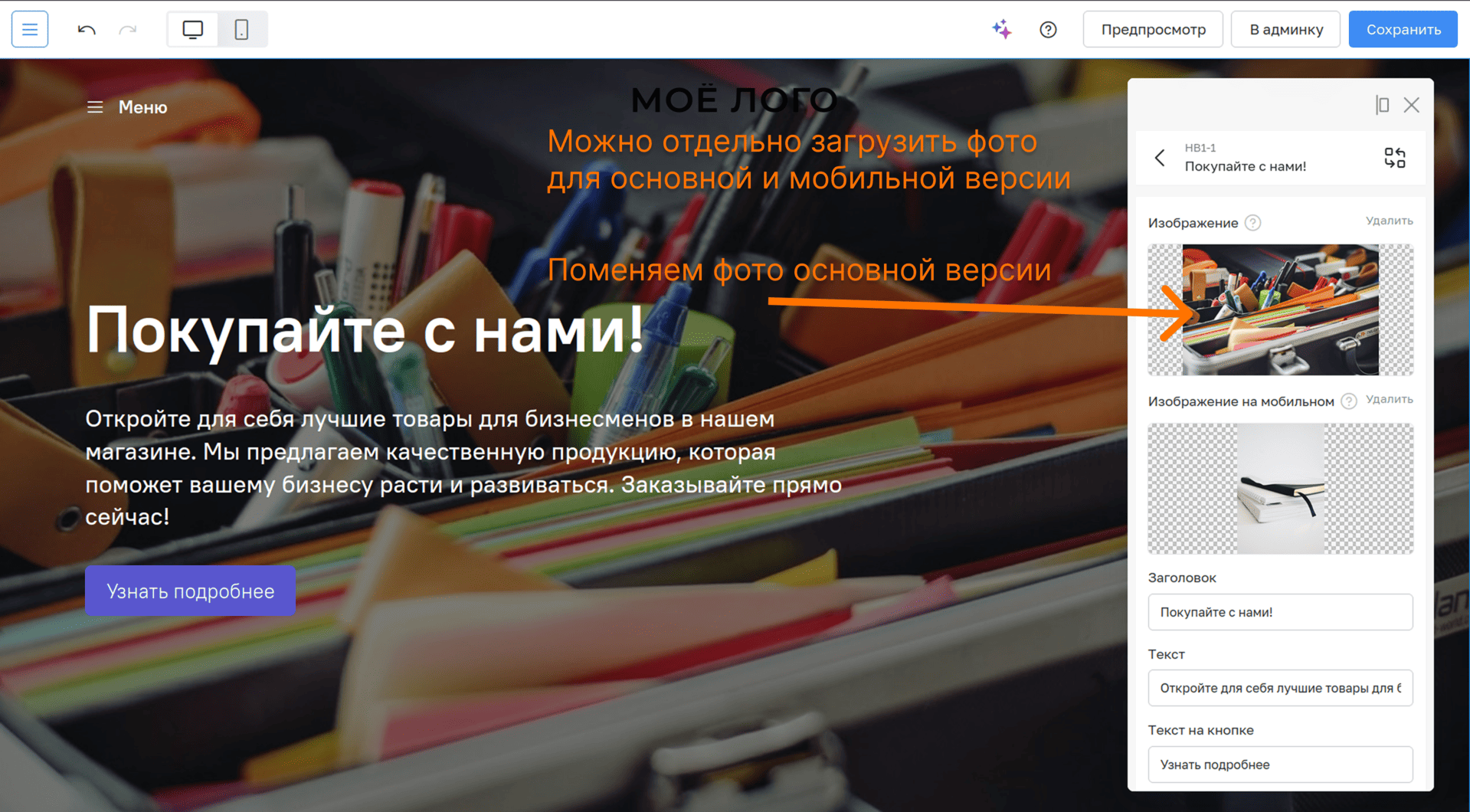1470x812 pixels.
Task: Save changes with Сохранить button
Action: (1403, 29)
